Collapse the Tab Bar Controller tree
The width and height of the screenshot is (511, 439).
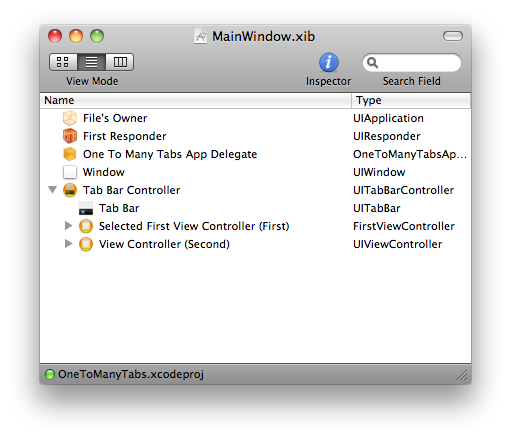click(53, 190)
